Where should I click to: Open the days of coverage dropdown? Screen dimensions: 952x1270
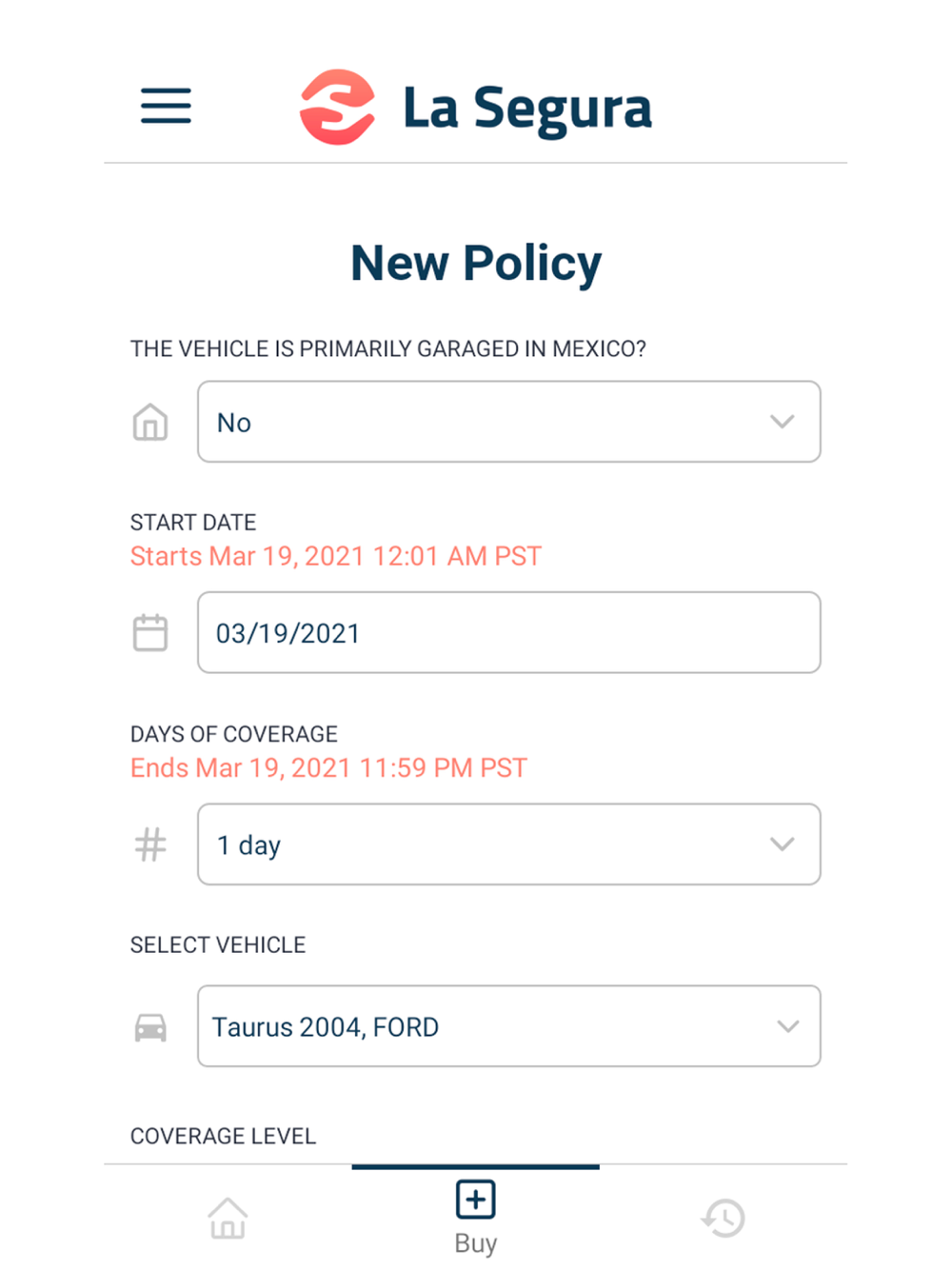click(x=508, y=844)
